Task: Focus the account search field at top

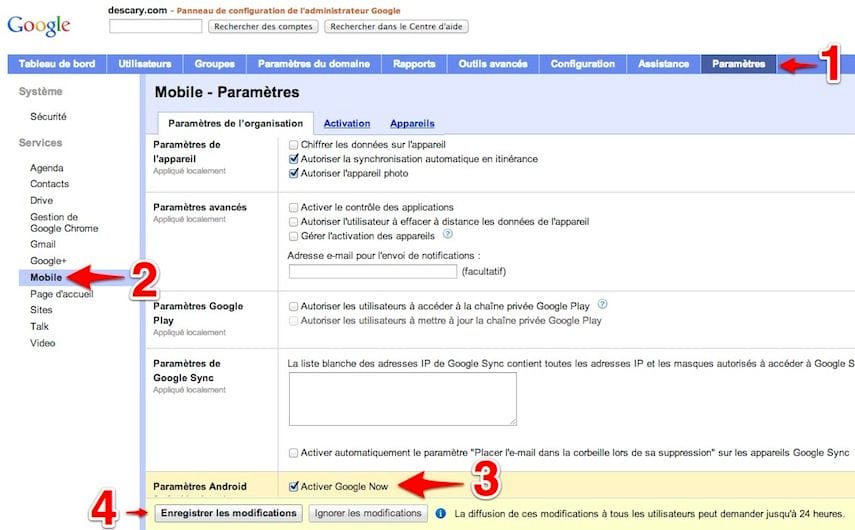Action: coord(155,26)
